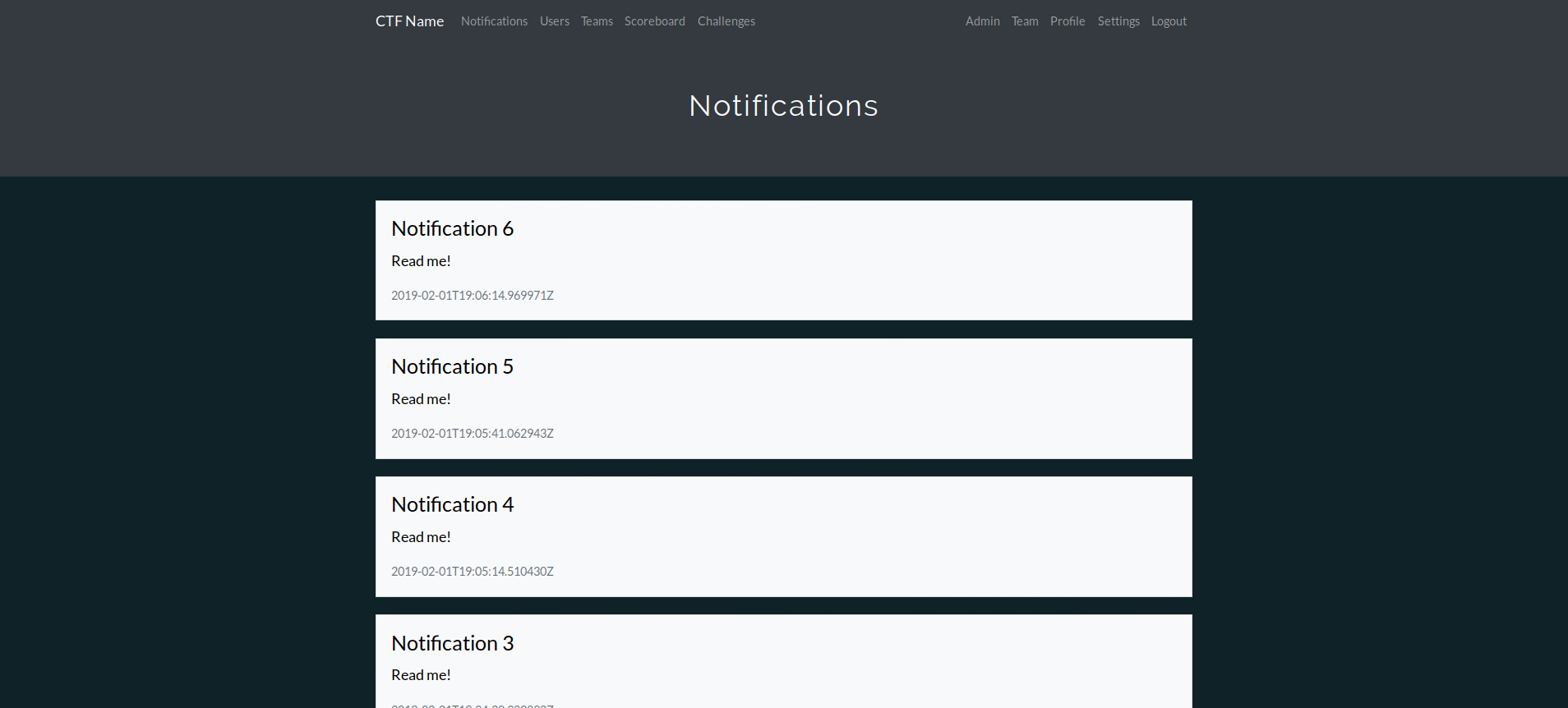Open the Team link in navbar

pyautogui.click(x=1025, y=21)
